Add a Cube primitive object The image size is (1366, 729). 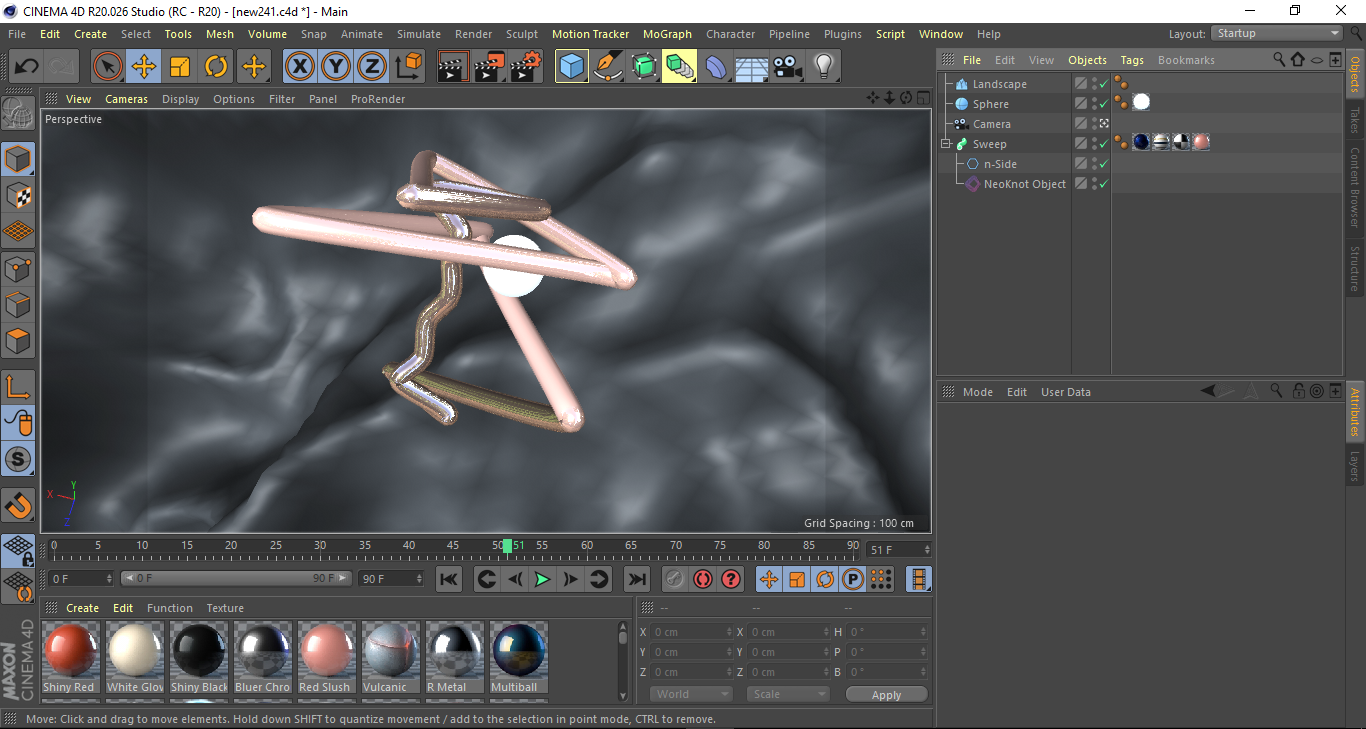click(572, 67)
